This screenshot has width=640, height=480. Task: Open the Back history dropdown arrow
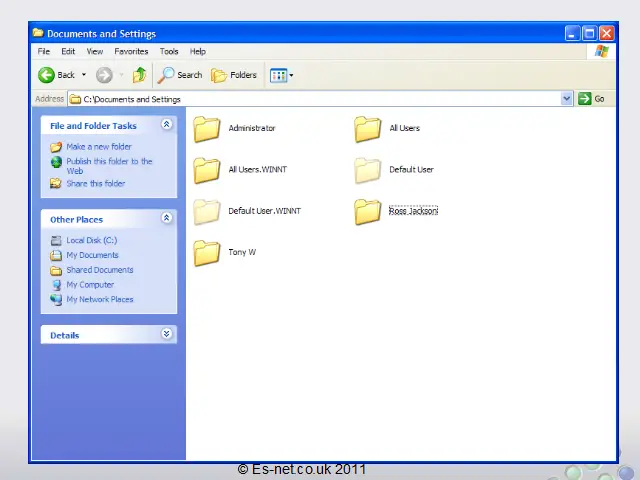tap(84, 75)
